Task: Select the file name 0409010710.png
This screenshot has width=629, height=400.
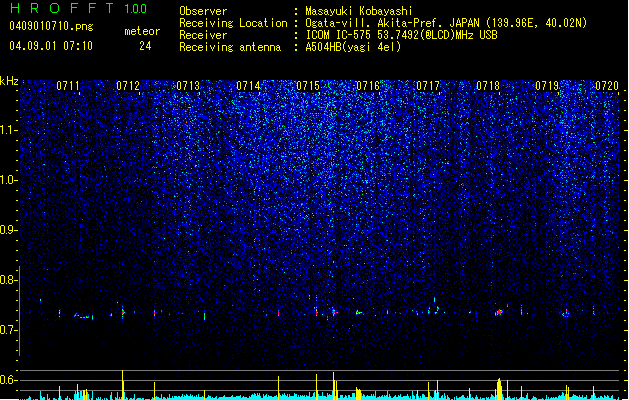Action: click(x=51, y=27)
